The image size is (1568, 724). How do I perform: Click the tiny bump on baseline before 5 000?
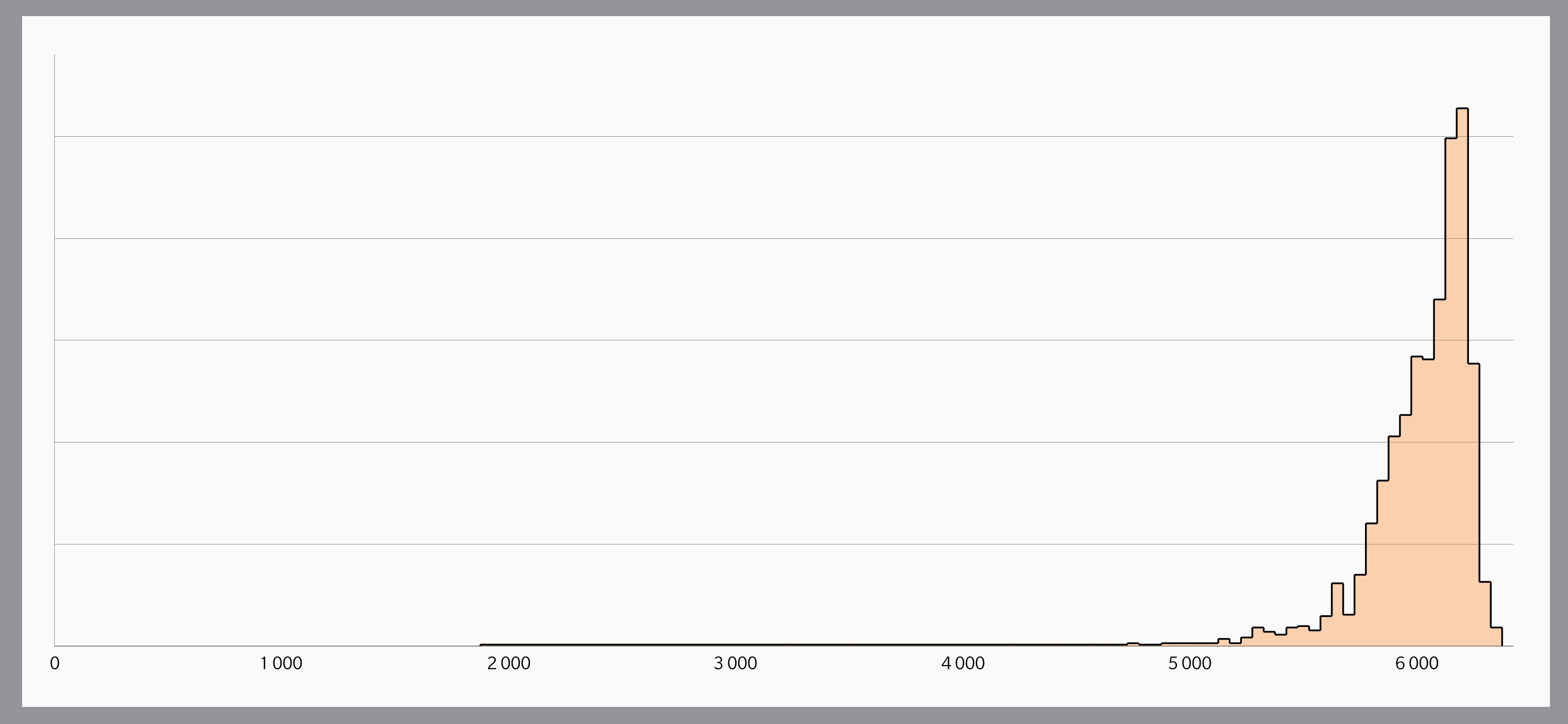click(1133, 643)
